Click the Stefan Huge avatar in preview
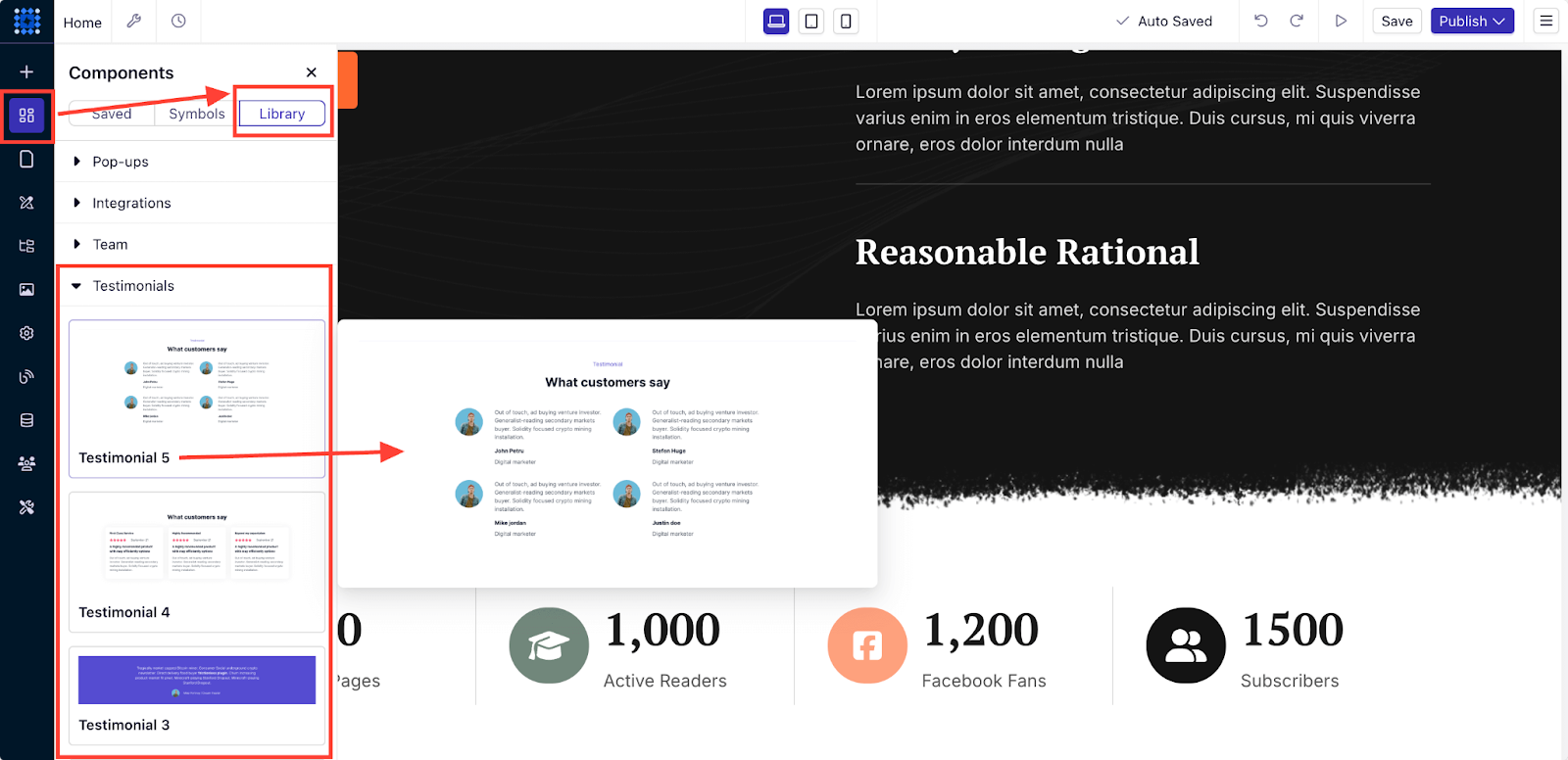The image size is (1568, 760). click(627, 422)
